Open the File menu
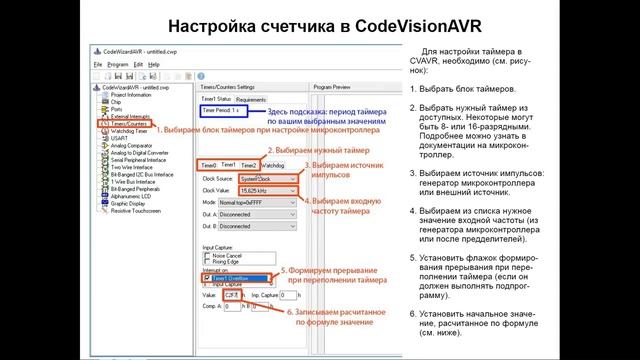This screenshot has height=360, width=640. coord(98,65)
